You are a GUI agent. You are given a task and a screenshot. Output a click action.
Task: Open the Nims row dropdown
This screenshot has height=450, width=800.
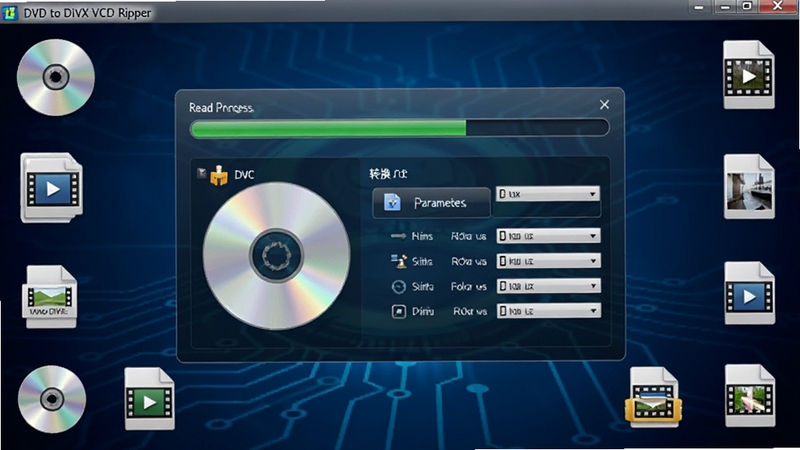[x=548, y=236]
